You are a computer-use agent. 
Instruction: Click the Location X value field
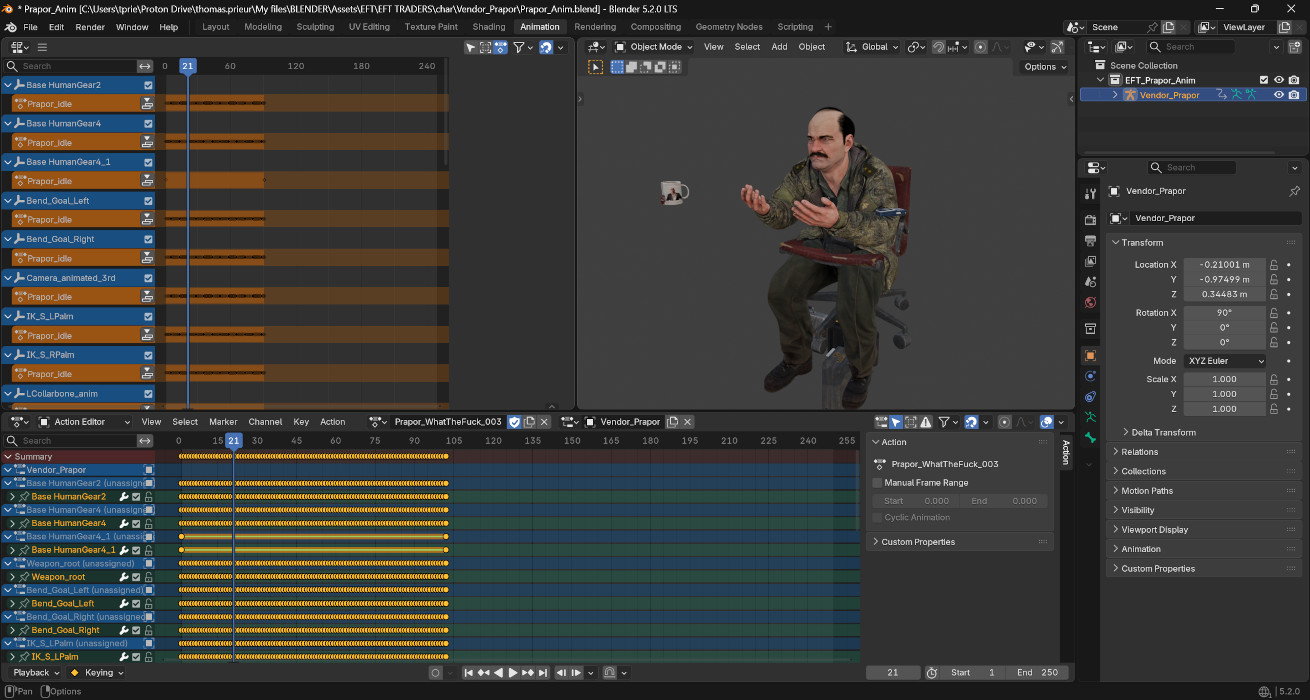tap(1225, 265)
